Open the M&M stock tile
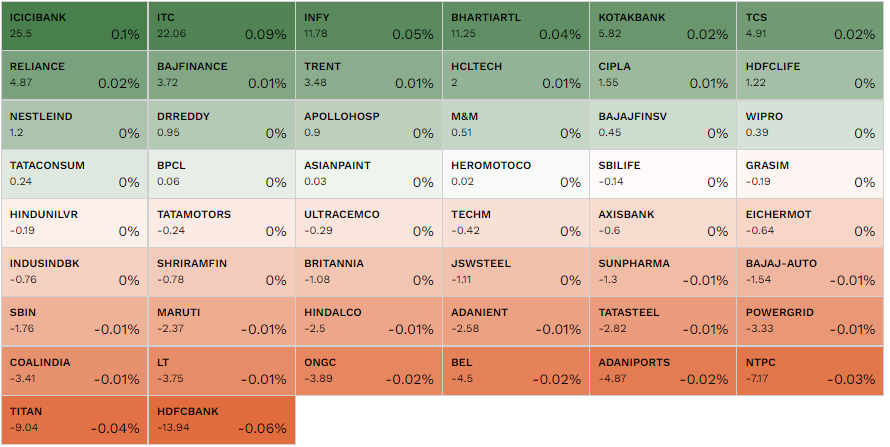890x447 pixels. tap(516, 125)
